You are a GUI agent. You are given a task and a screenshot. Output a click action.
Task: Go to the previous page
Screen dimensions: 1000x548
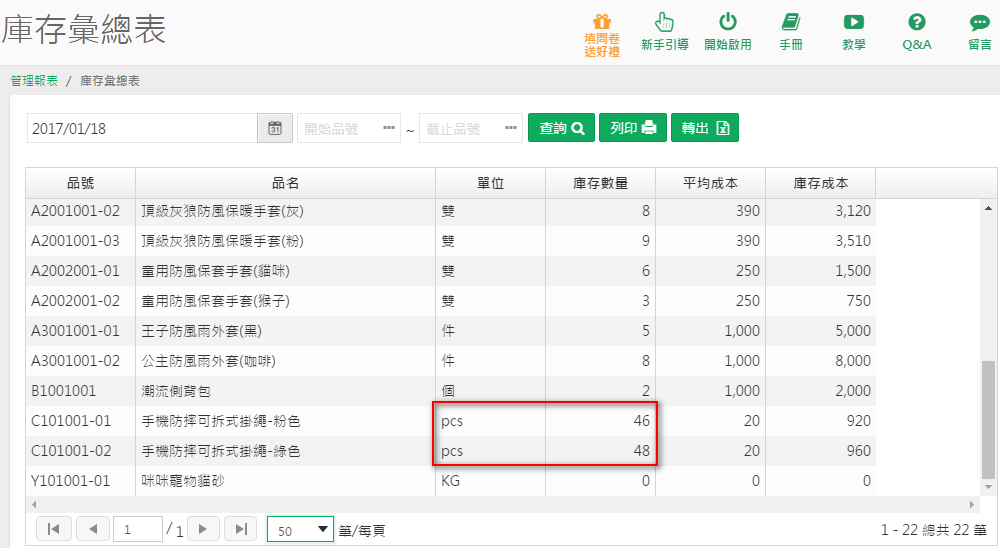click(x=93, y=529)
